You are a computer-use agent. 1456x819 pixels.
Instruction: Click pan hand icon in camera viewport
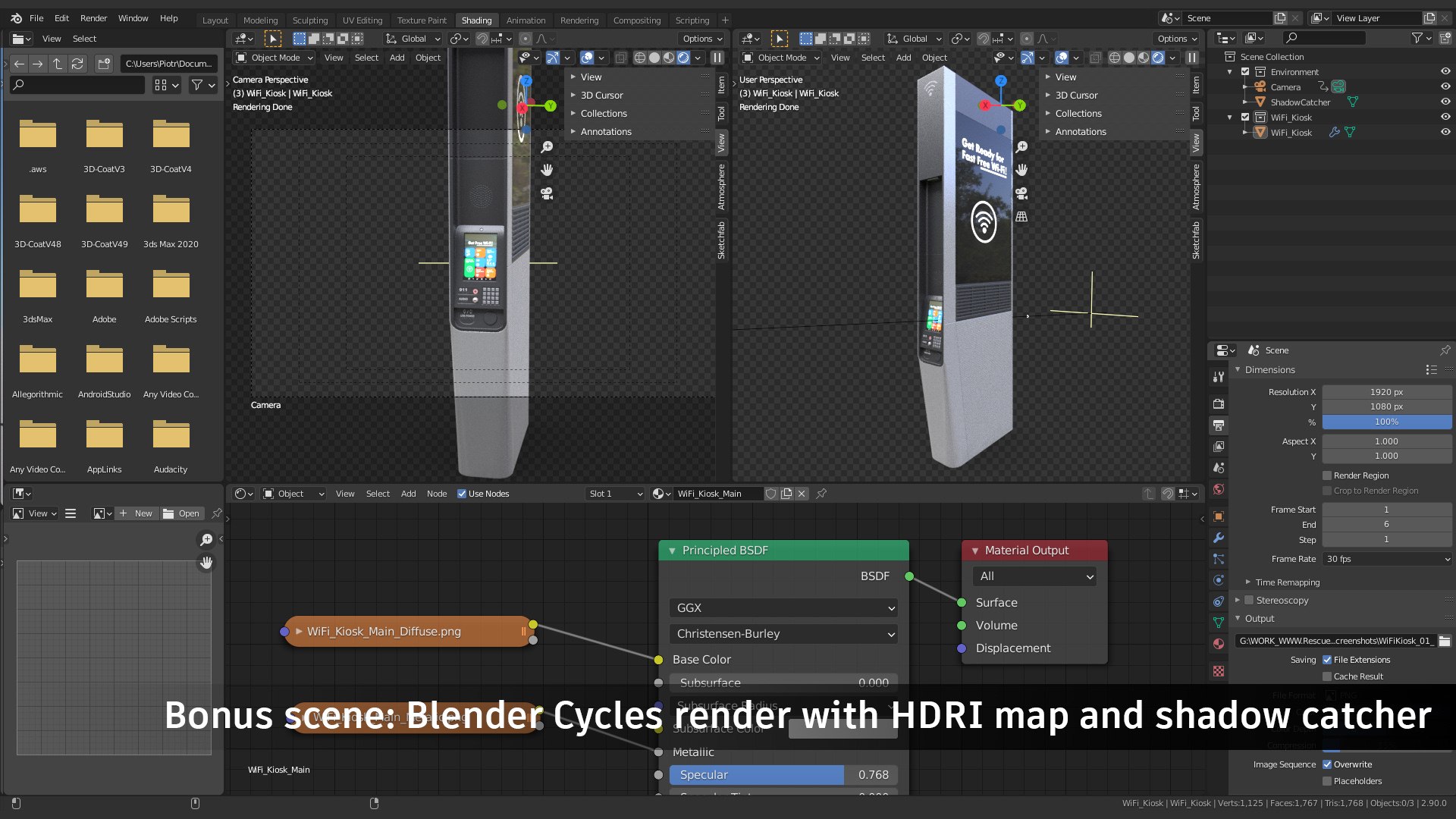[547, 170]
